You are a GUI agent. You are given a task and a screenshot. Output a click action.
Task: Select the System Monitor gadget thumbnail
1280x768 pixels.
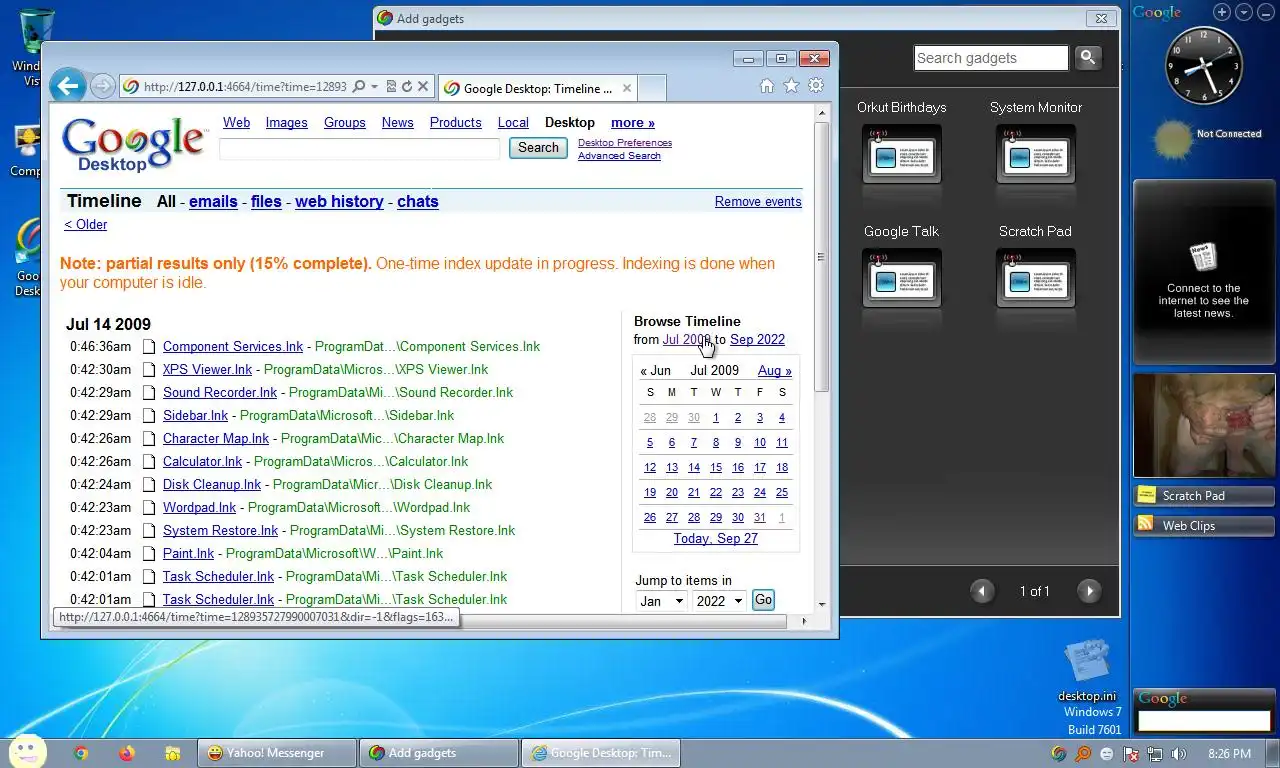coord(1035,155)
